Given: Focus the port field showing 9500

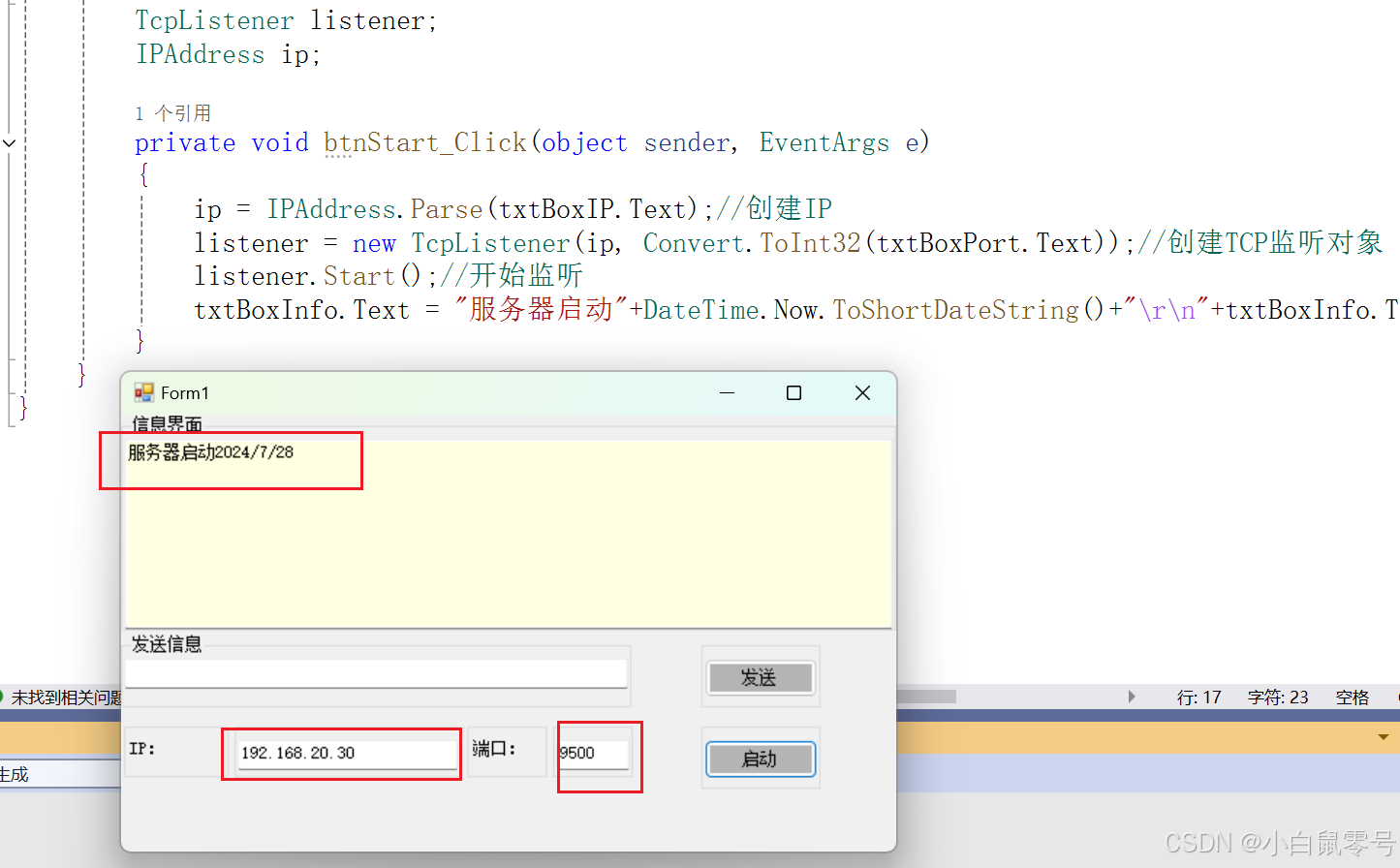Looking at the screenshot, I should point(594,753).
